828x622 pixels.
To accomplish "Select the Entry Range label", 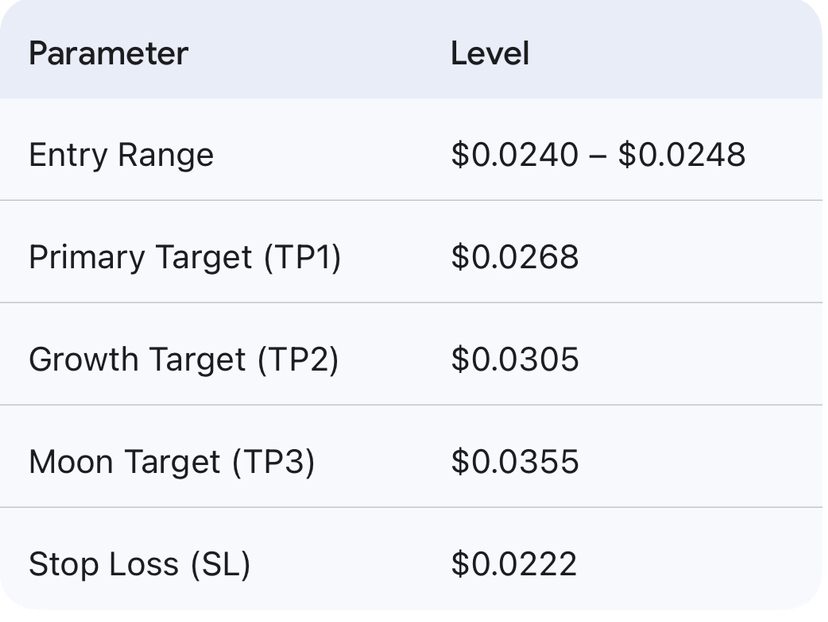I will 121,155.
